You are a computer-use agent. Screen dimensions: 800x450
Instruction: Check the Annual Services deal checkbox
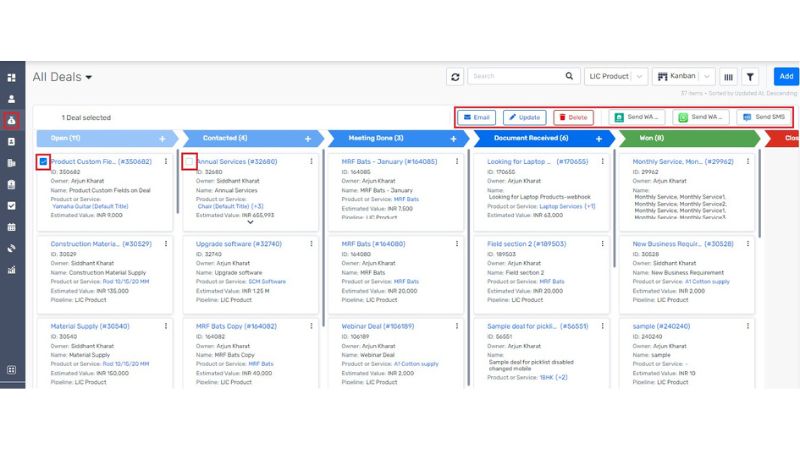coord(189,162)
